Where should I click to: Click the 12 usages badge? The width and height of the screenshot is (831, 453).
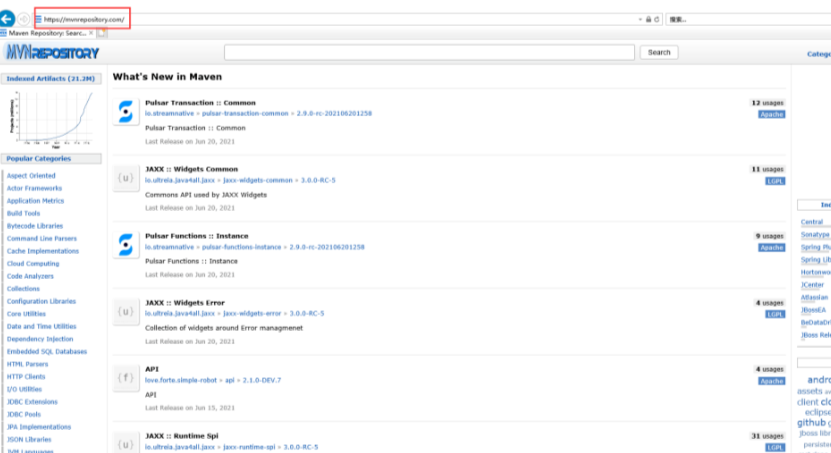767,103
